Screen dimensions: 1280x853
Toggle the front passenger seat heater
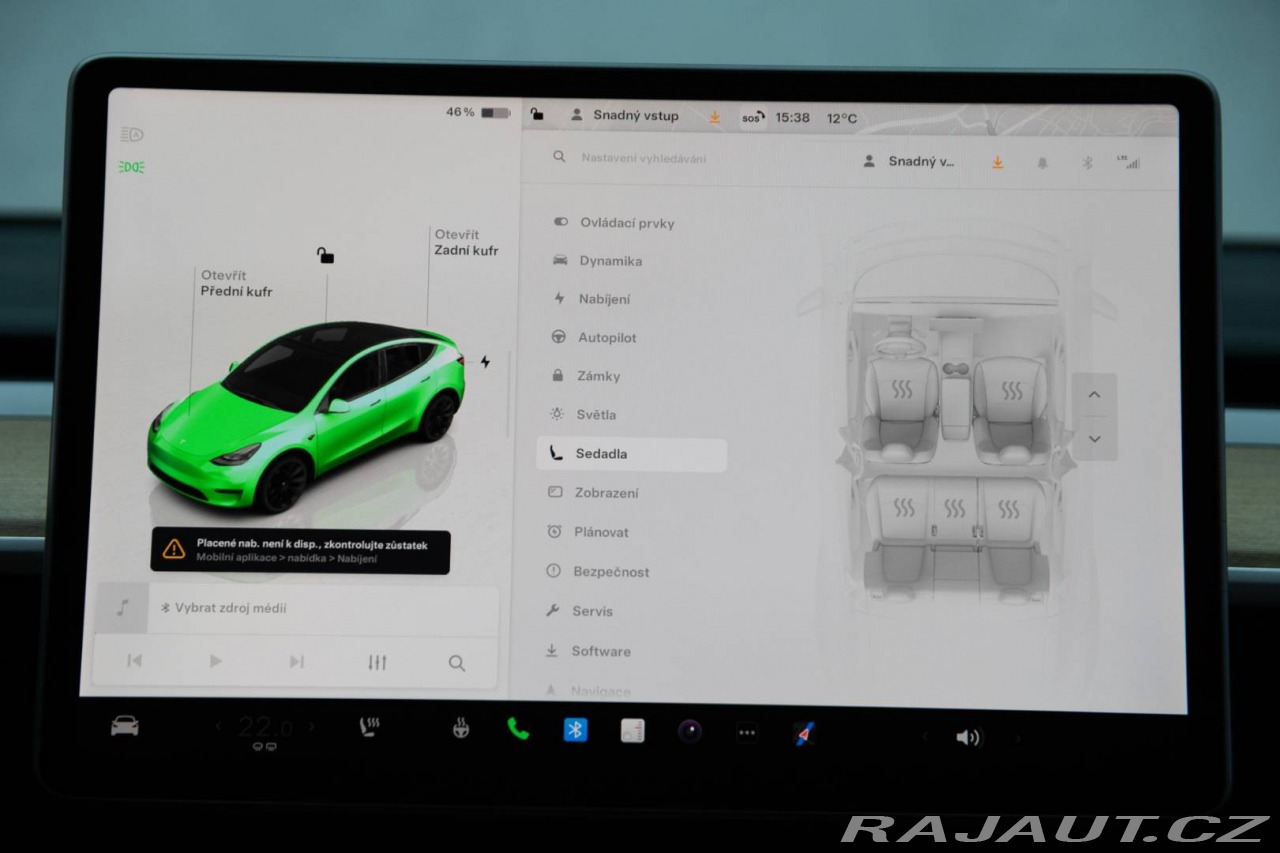1012,391
